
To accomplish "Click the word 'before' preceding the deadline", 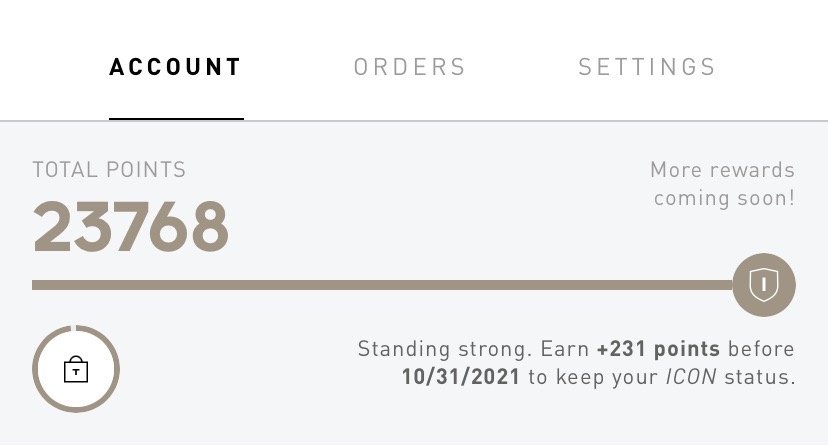I will [760, 350].
